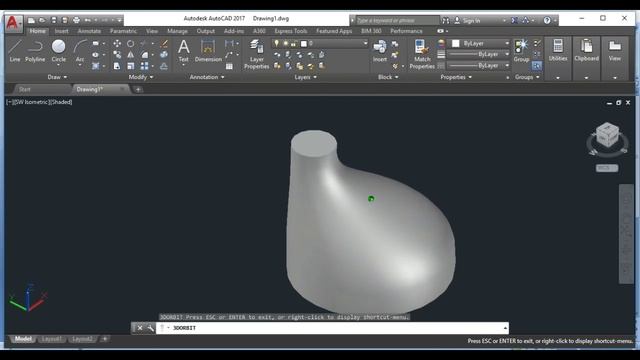Open the Output ribbon tab

coord(205,31)
